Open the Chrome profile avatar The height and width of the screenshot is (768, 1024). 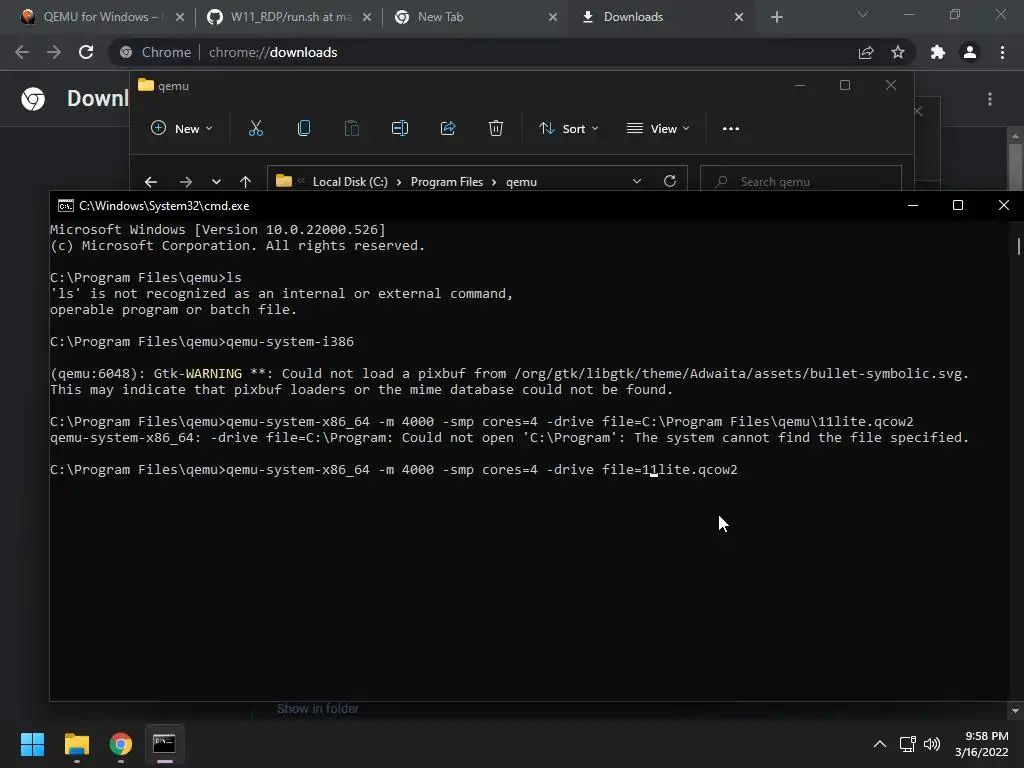(970, 52)
